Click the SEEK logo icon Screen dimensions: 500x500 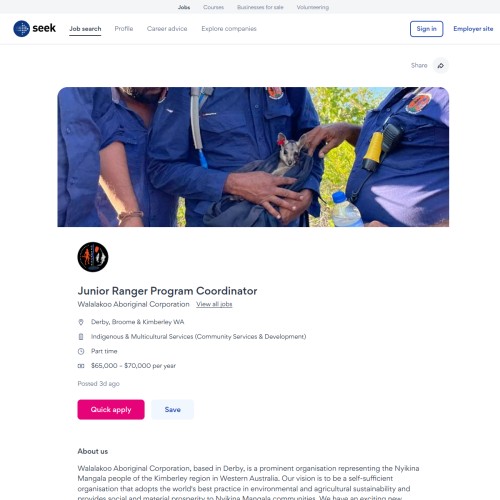click(22, 29)
